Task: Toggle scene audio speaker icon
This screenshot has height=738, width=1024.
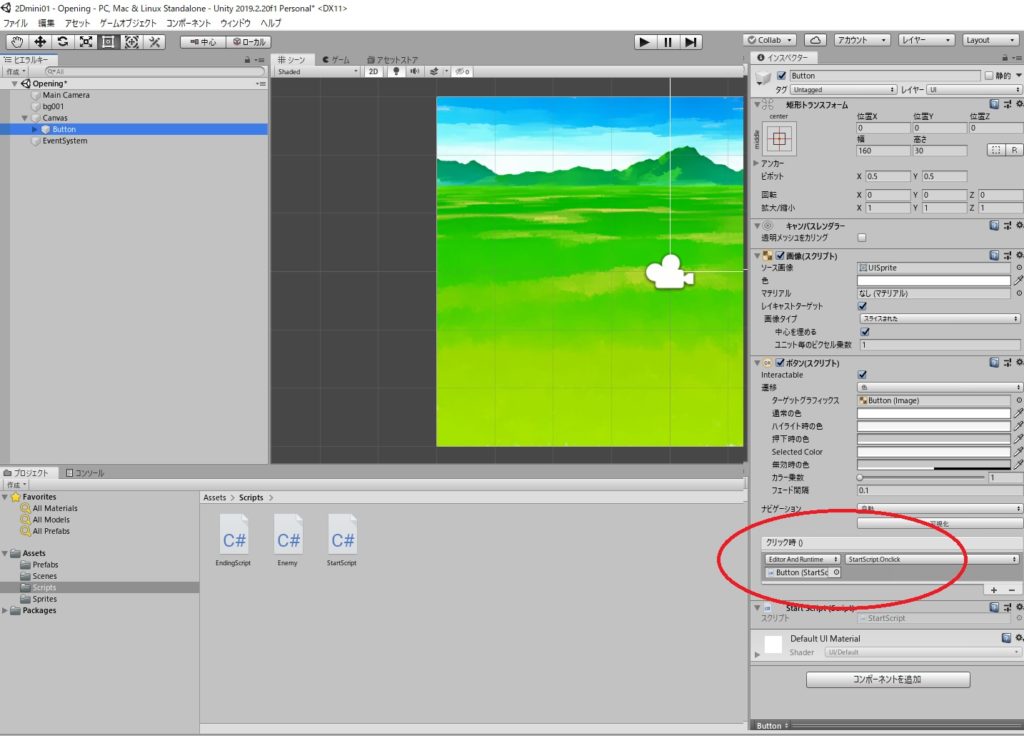Action: point(414,71)
